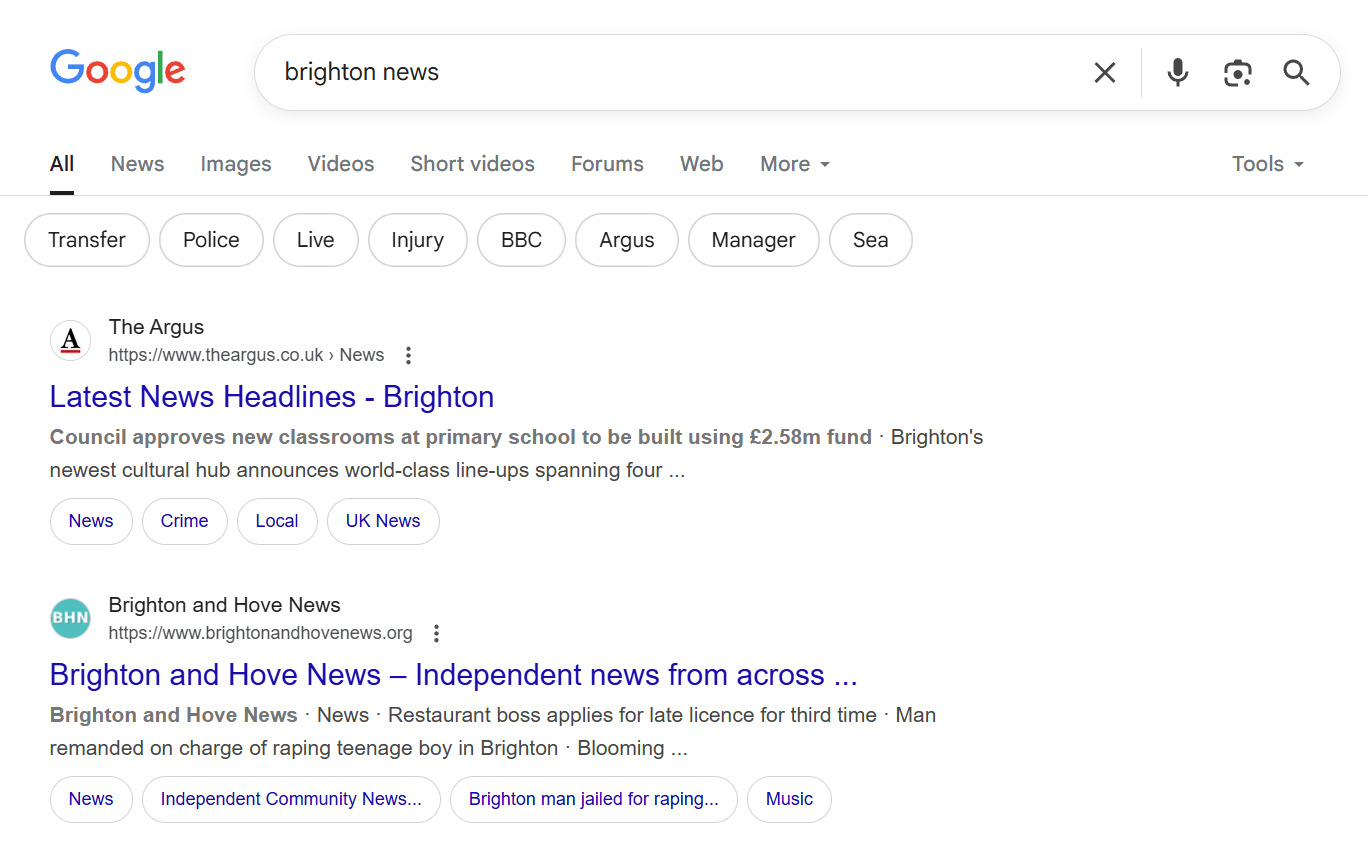Click the Brighton and Hove News site name
This screenshot has height=855, width=1368.
pyautogui.click(x=224, y=605)
